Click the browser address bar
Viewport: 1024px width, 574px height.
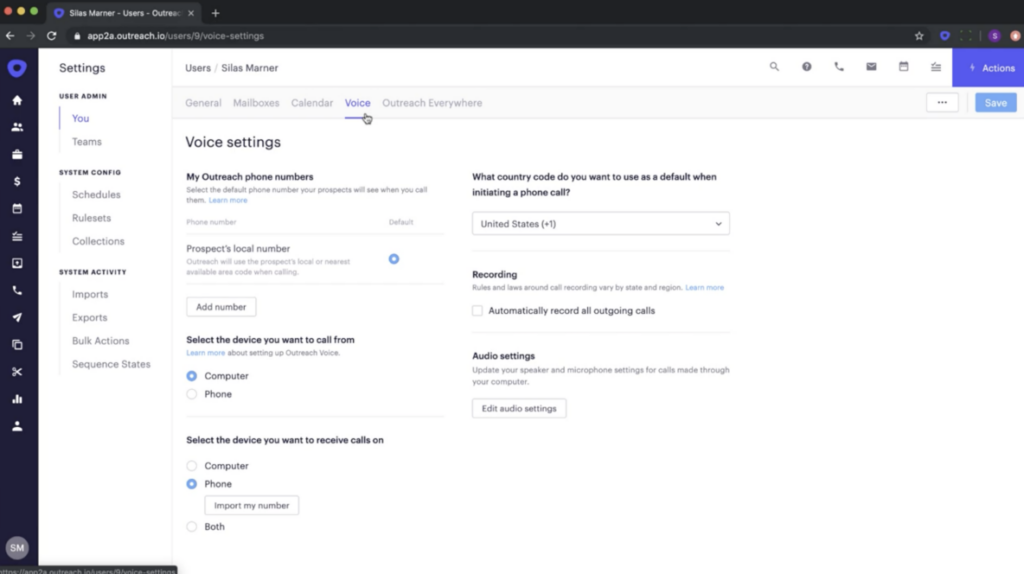[490, 36]
